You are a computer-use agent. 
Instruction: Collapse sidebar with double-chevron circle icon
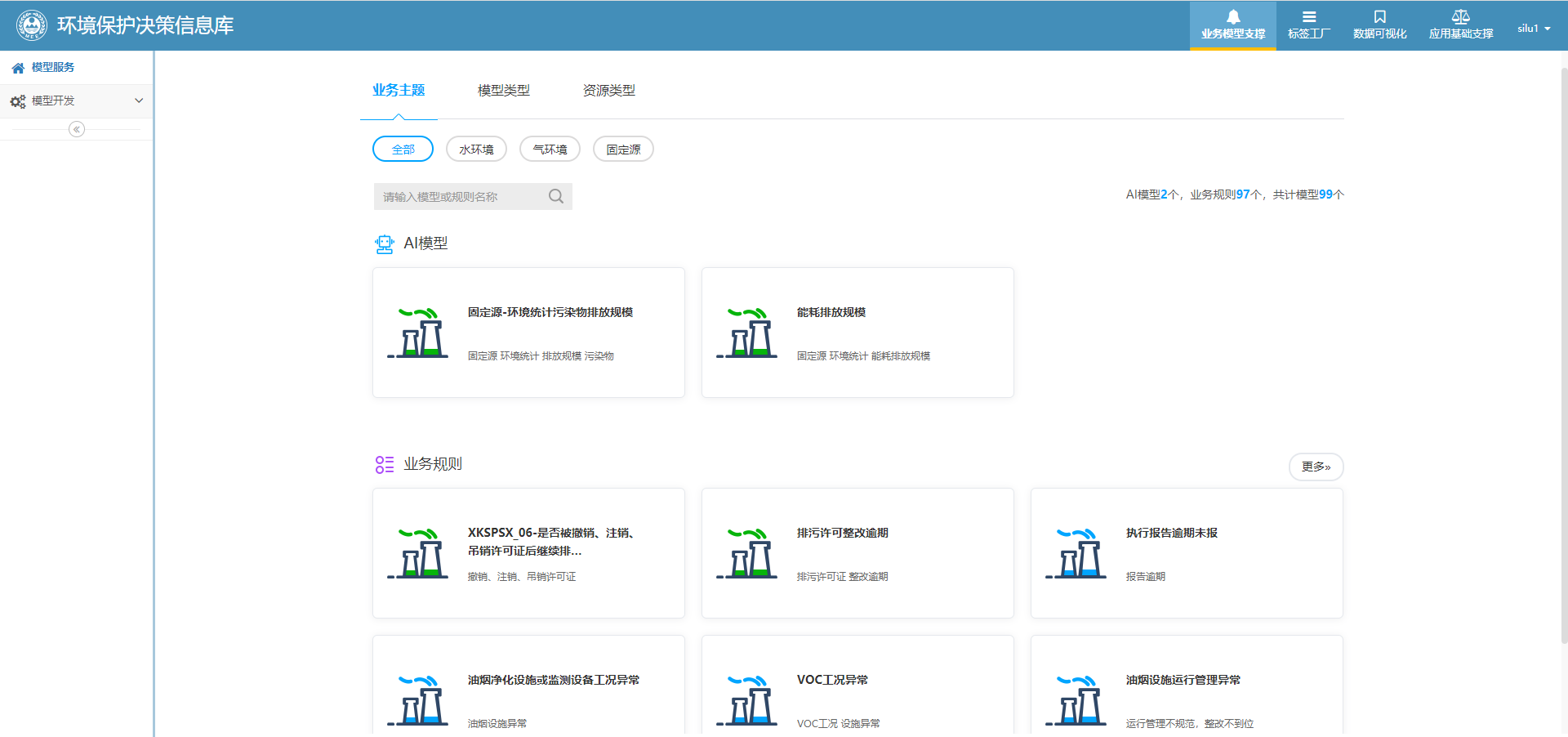click(77, 129)
